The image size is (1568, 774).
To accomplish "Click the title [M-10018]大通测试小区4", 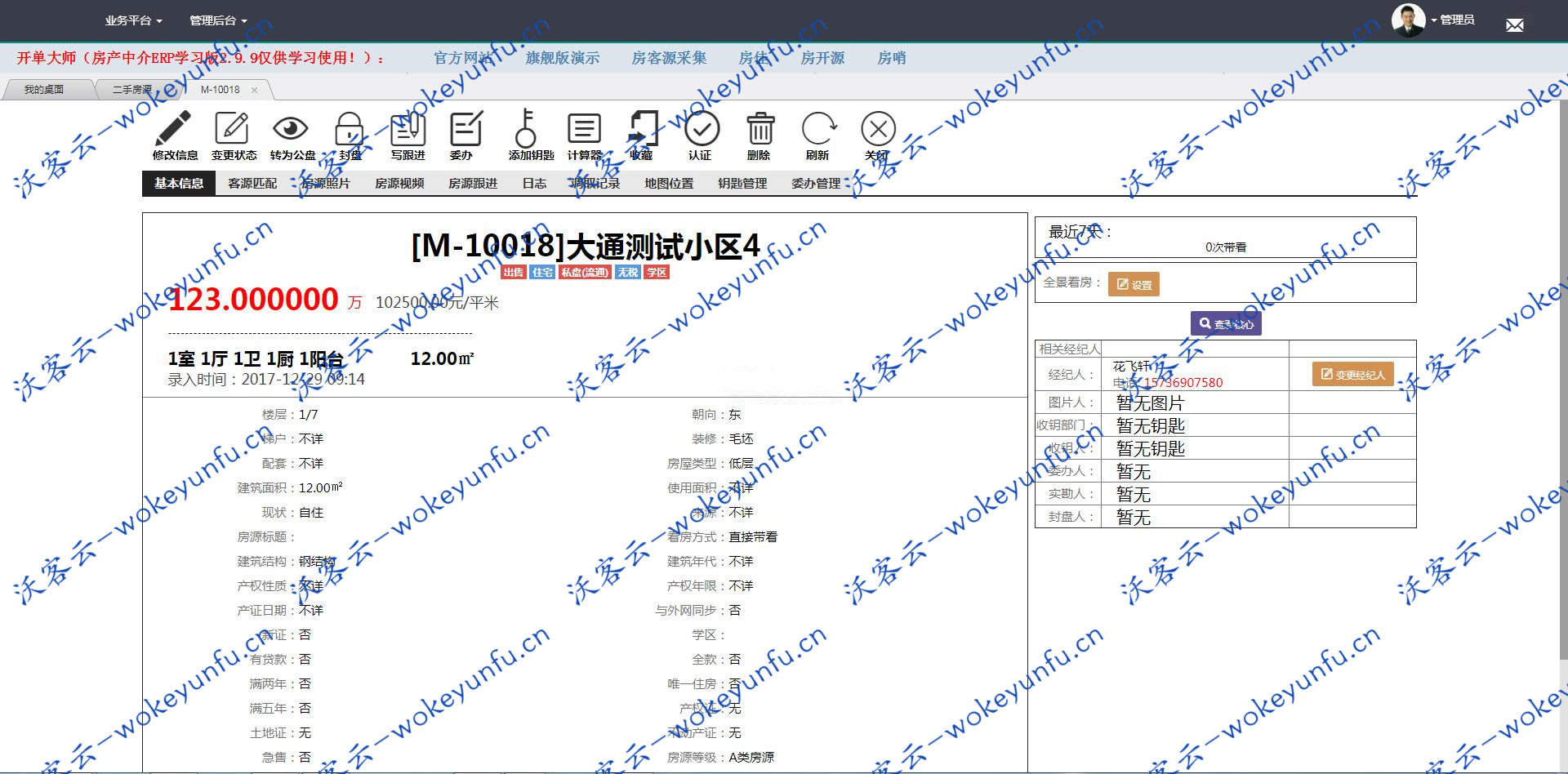I will coord(586,245).
